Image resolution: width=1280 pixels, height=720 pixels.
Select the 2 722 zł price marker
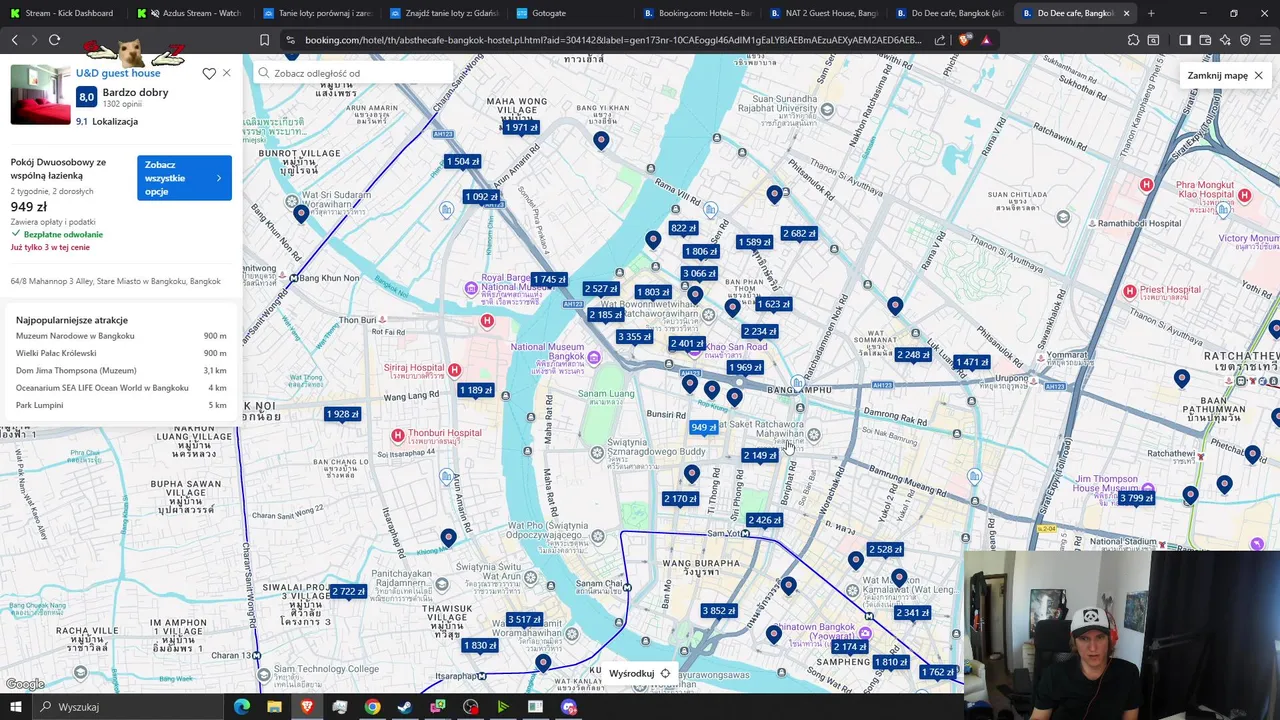coord(348,591)
